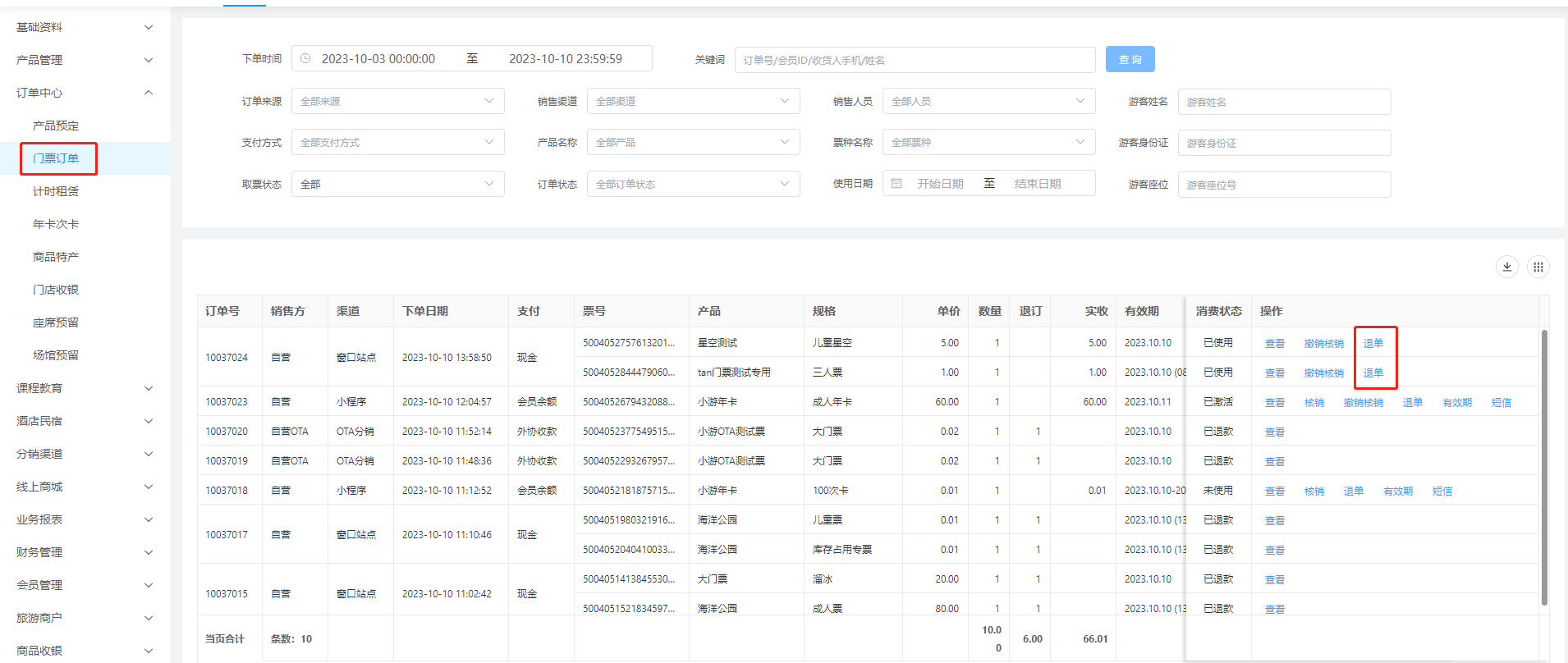This screenshot has width=1568, height=663.
Task: Click the 查询 search button
Action: click(1130, 60)
